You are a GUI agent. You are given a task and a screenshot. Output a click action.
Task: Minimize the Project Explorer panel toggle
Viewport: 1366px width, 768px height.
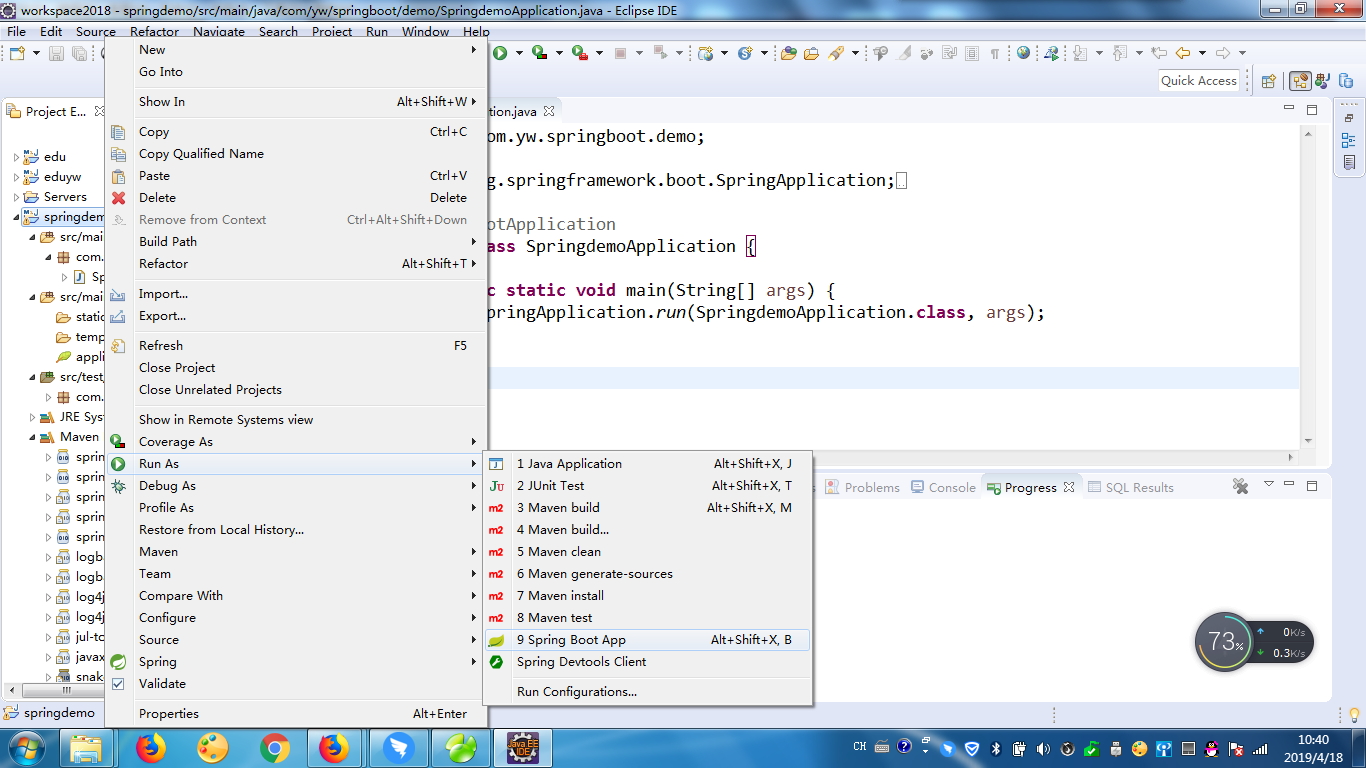(1288, 111)
